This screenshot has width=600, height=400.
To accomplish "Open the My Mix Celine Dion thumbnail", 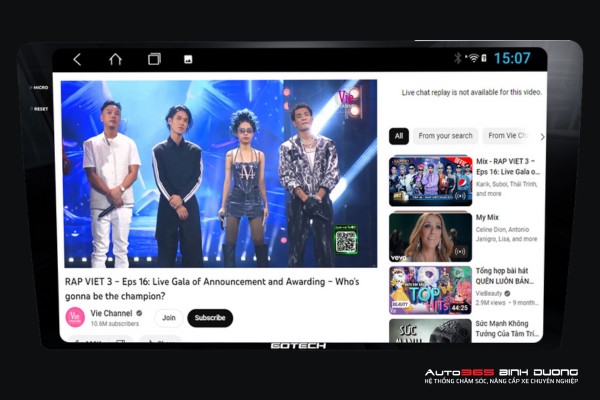I will [x=430, y=237].
